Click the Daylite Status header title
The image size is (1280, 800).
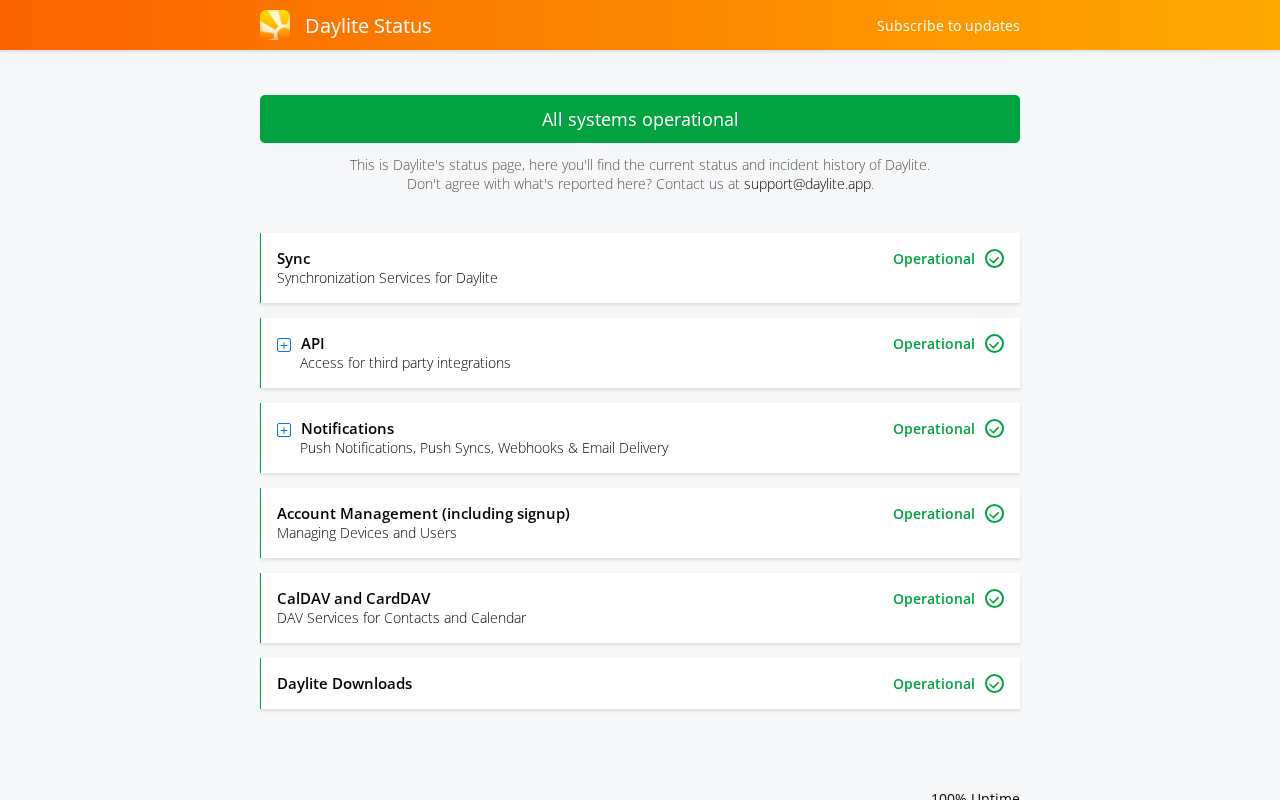(368, 26)
